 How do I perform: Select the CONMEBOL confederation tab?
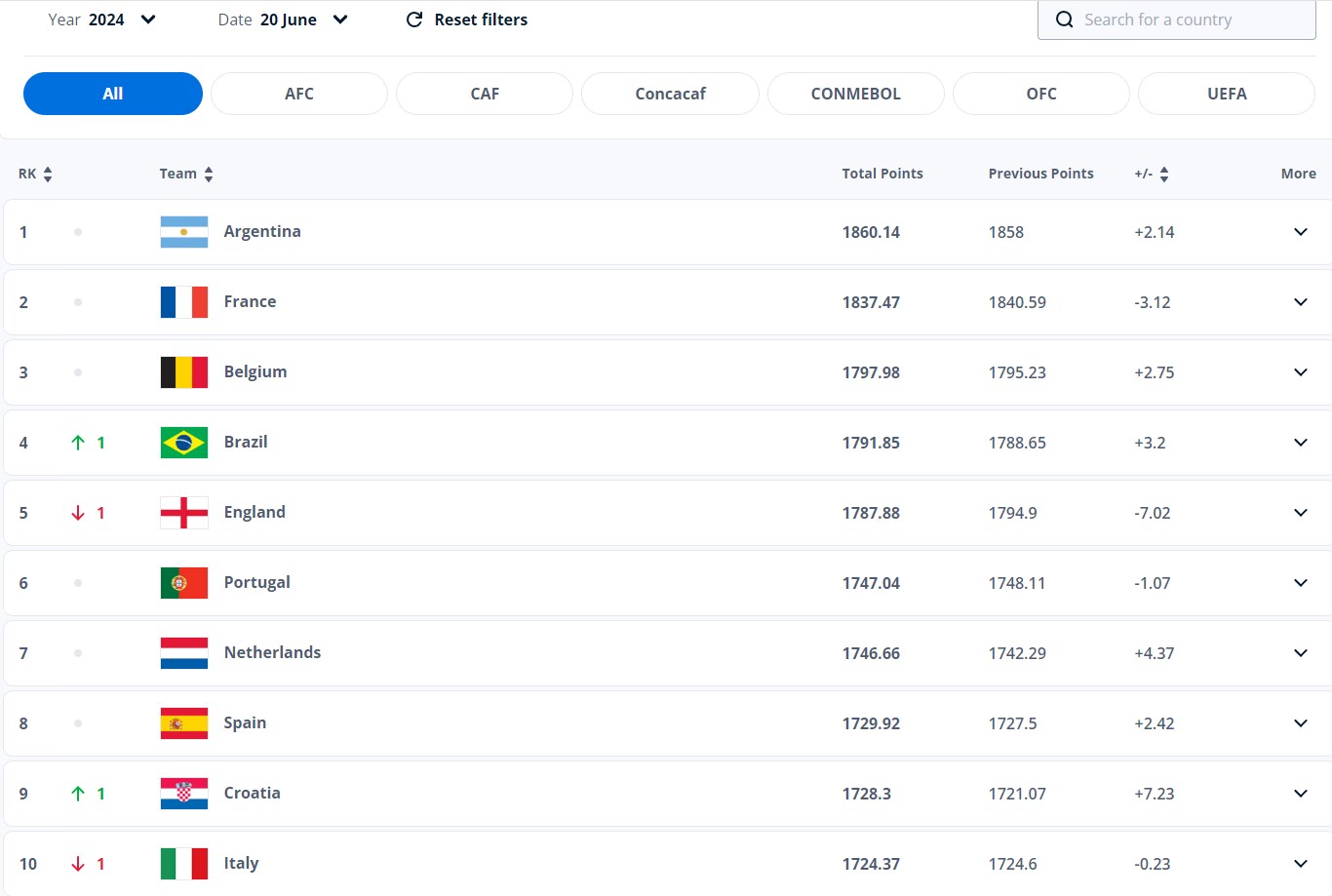click(x=855, y=94)
